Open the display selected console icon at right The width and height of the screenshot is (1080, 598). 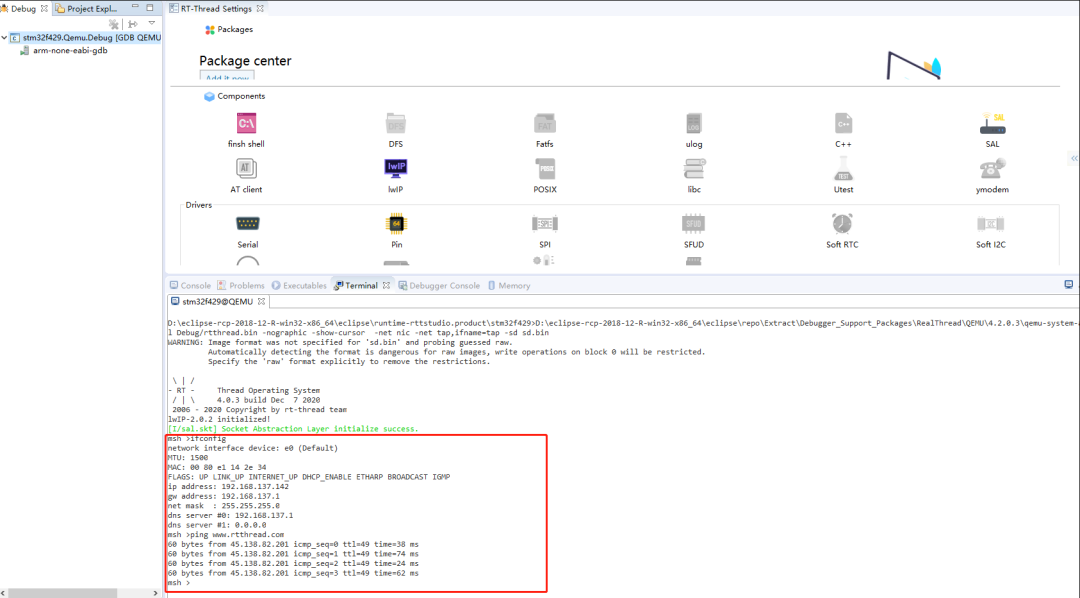tap(1068, 284)
